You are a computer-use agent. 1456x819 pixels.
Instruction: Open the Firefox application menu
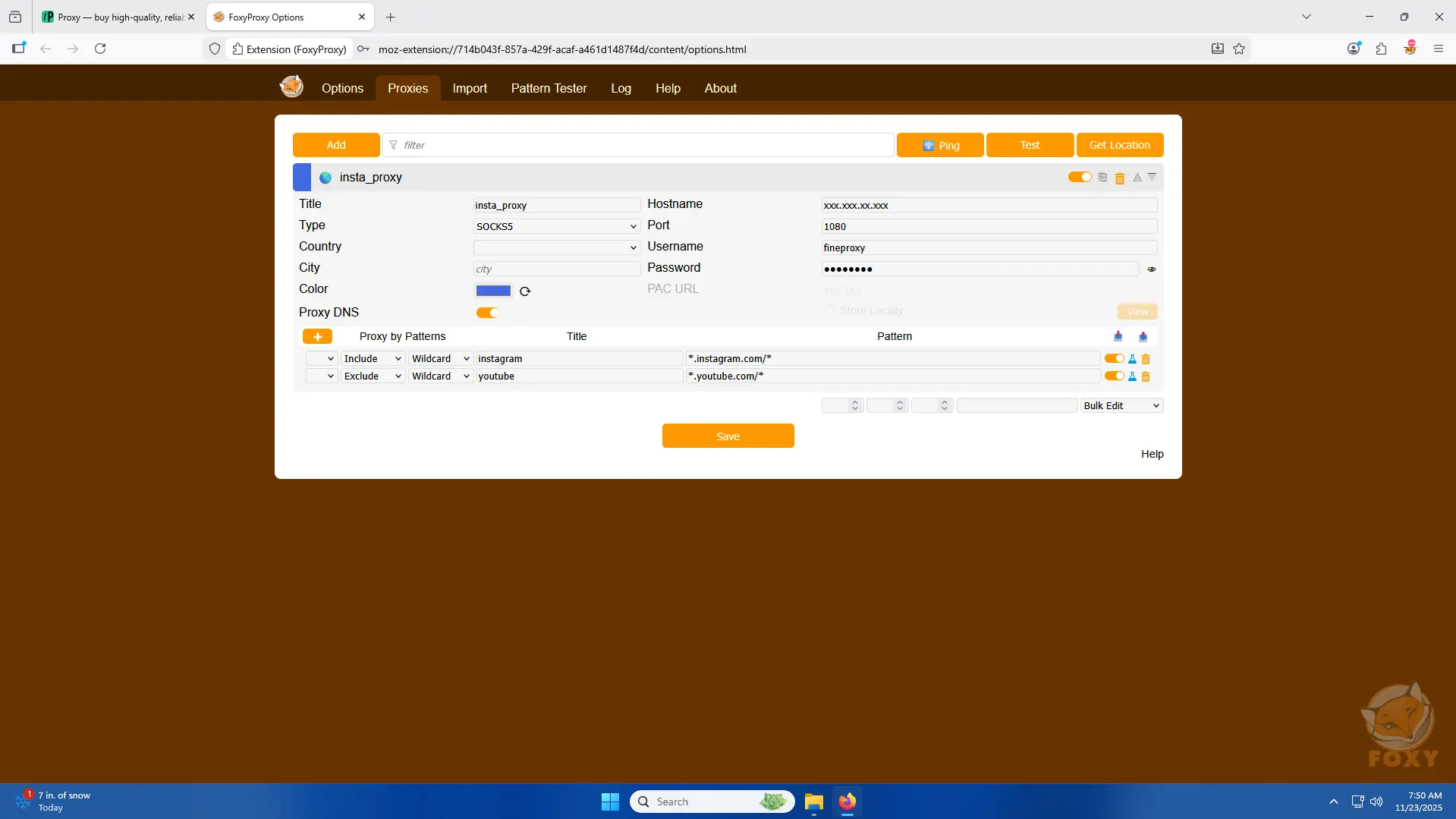pyautogui.click(x=1438, y=49)
